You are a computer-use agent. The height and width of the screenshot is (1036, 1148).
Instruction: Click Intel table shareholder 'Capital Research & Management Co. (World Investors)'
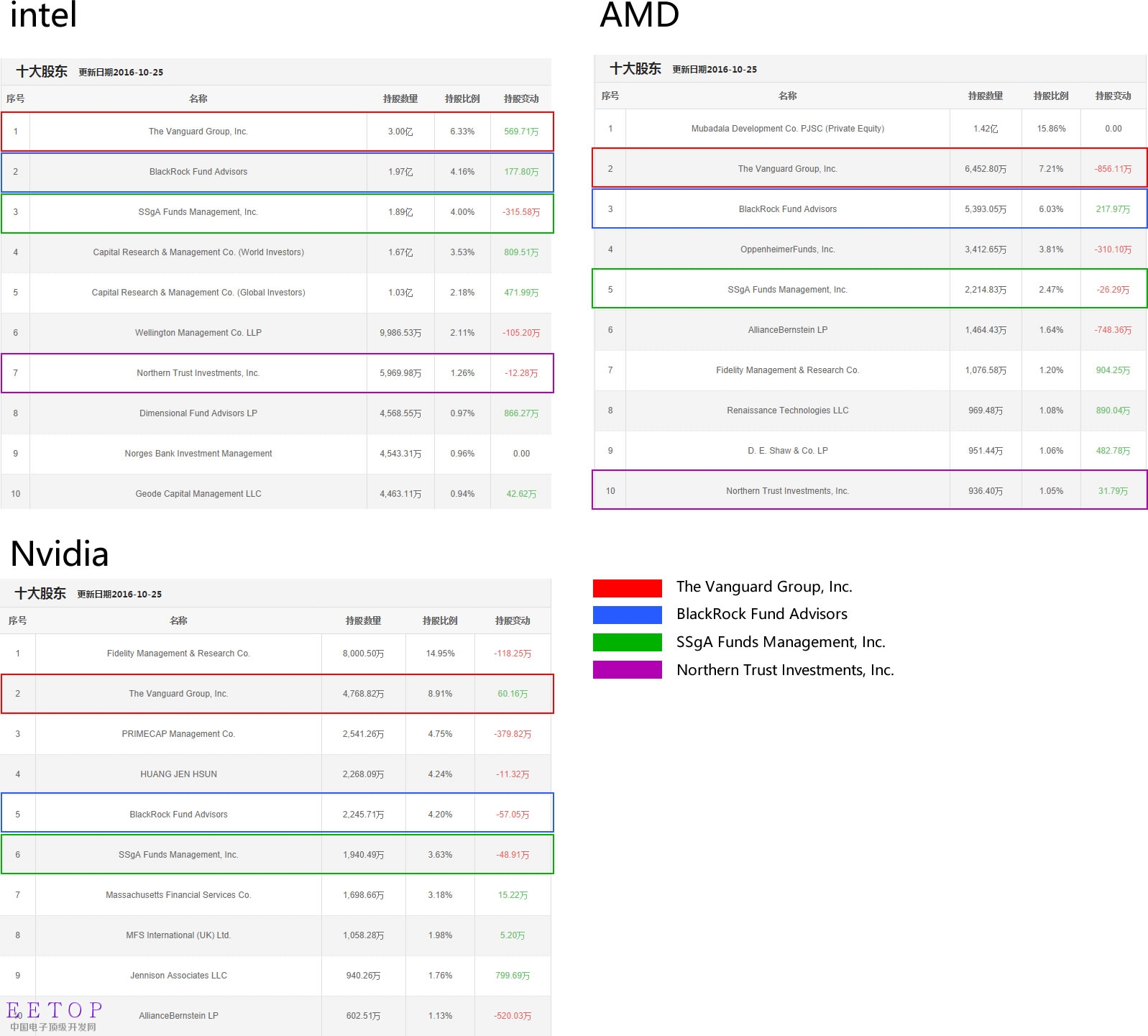point(198,252)
